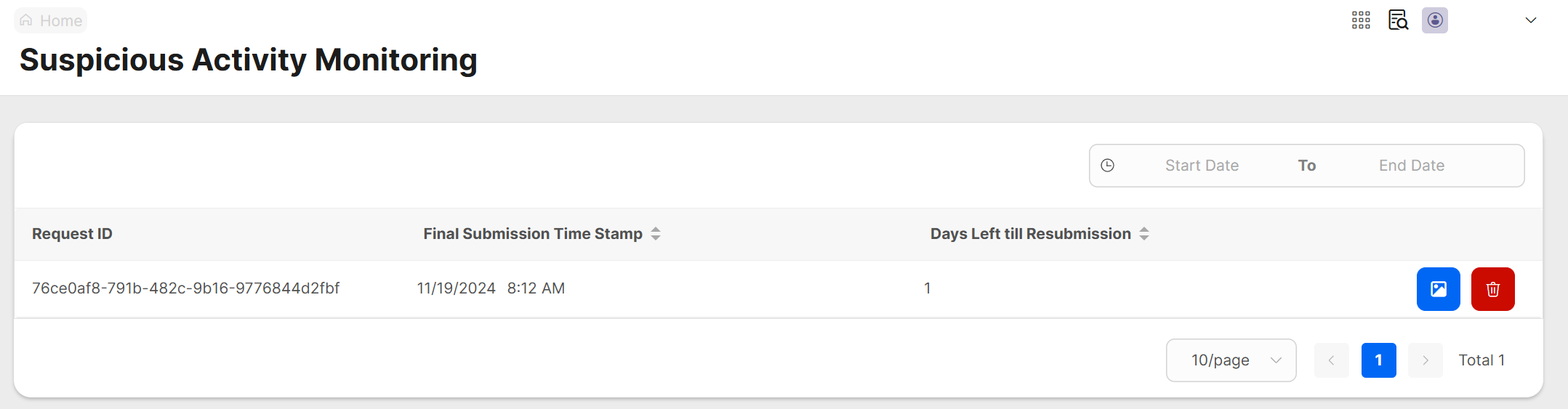The image size is (1568, 409).
Task: Click the Request ID column header
Action: (x=72, y=234)
